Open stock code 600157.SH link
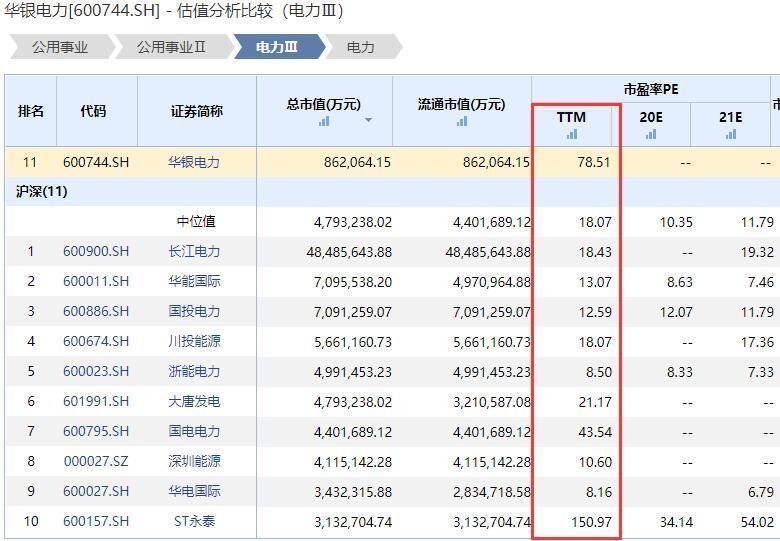The width and height of the screenshot is (780, 541). click(96, 521)
